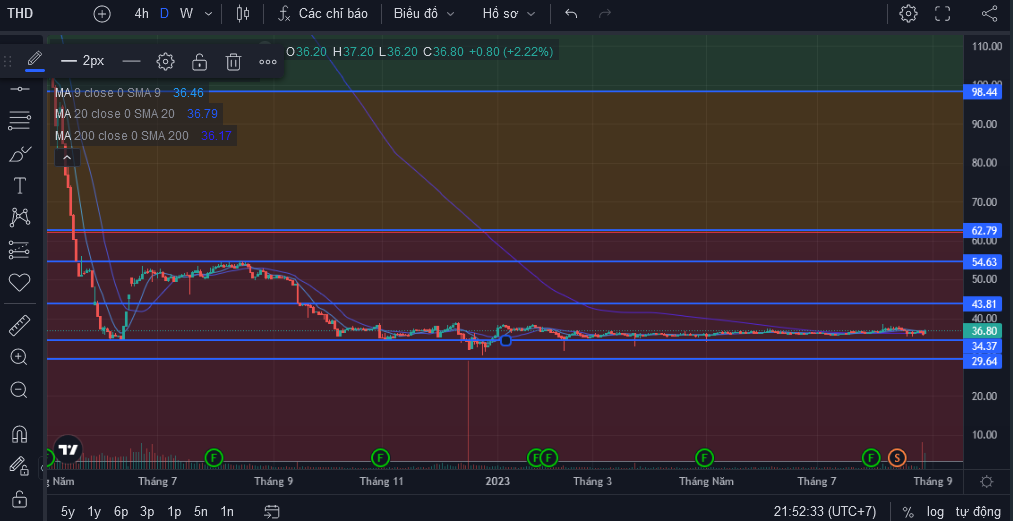Open the Hồ sơ dropdown menu
The height and width of the screenshot is (521, 1013).
pos(508,14)
